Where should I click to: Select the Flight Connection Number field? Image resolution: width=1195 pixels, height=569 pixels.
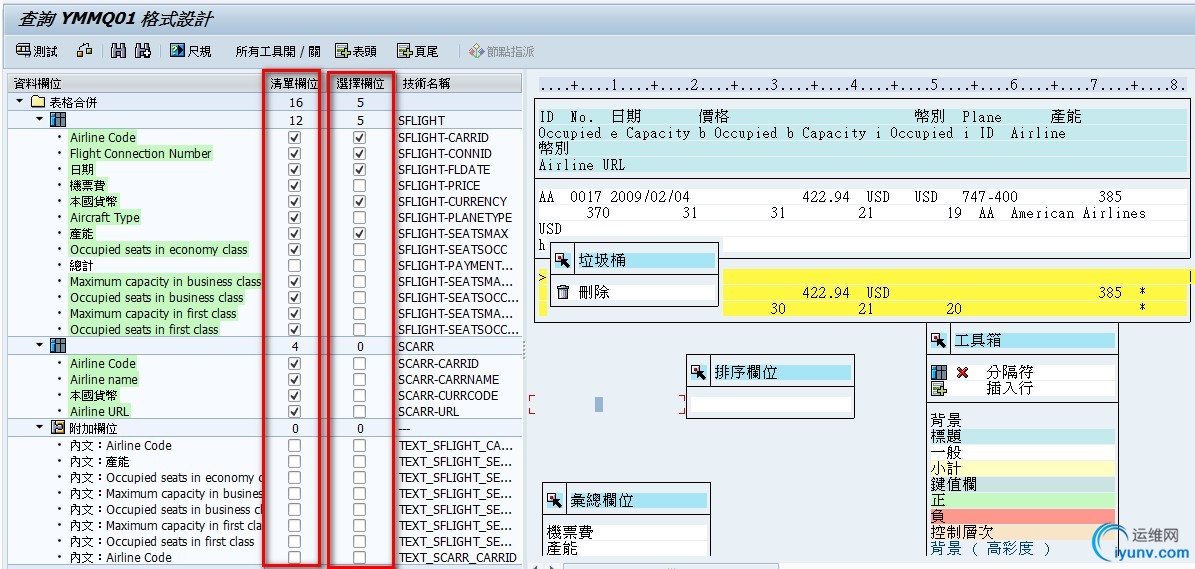(x=140, y=154)
